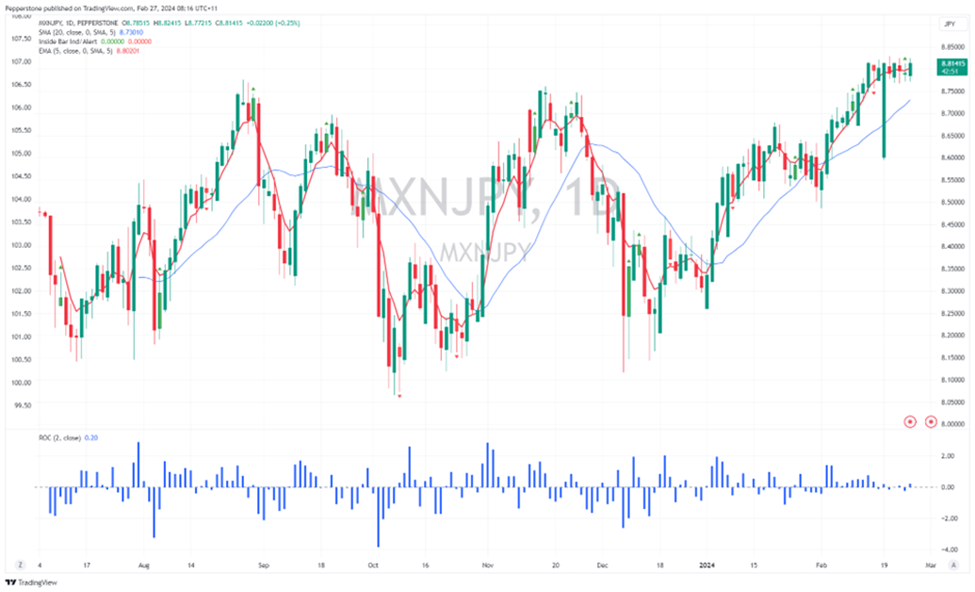Click the circled Z timezone icon
Screen dimensions: 975x592
coord(19,563)
